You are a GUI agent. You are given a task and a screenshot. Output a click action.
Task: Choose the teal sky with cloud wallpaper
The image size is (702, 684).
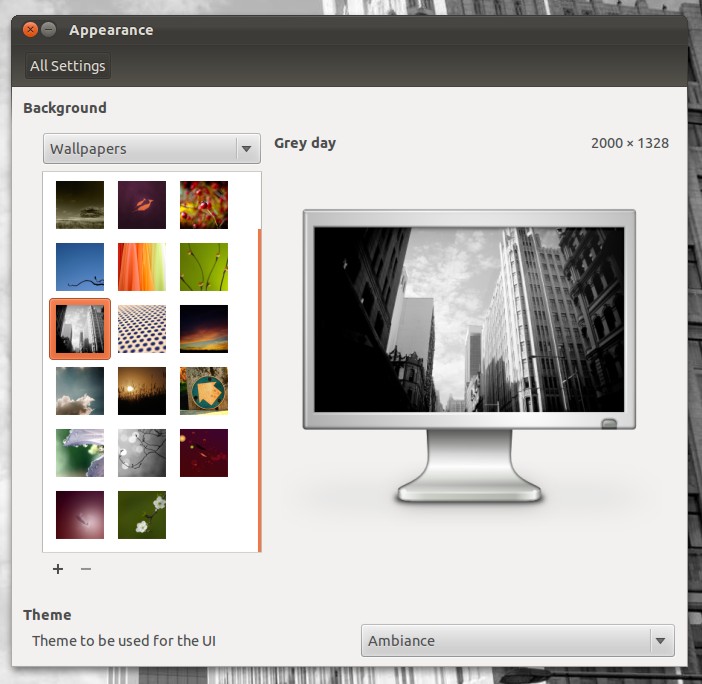[x=80, y=391]
